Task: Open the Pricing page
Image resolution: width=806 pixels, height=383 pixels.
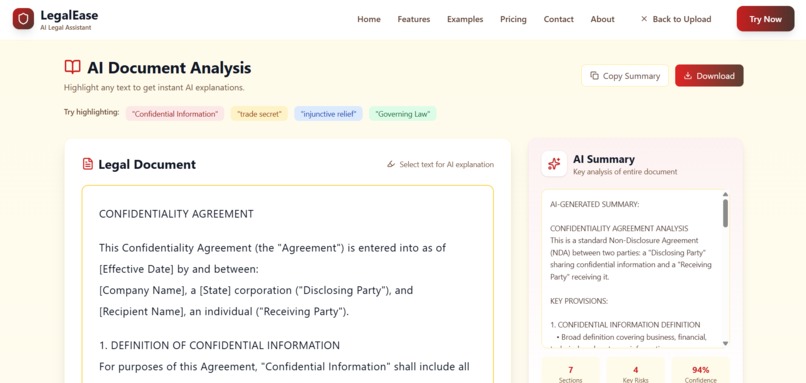Action: pos(514,19)
